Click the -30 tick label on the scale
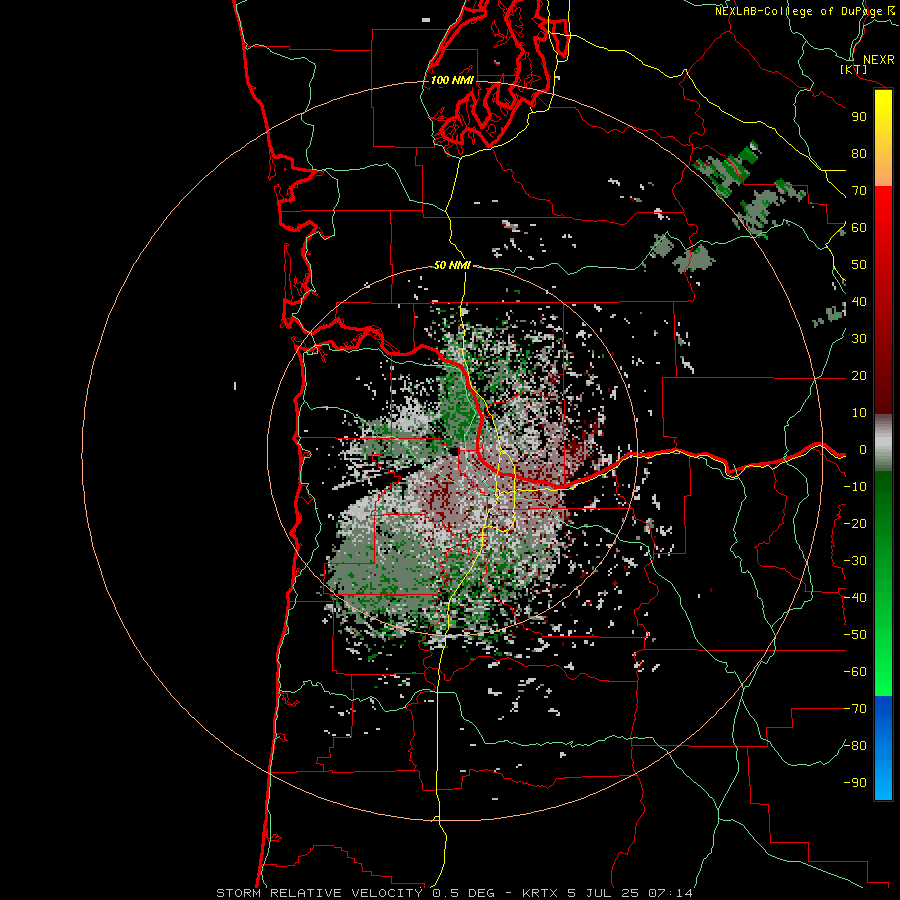Viewport: 900px width, 900px height. [855, 561]
